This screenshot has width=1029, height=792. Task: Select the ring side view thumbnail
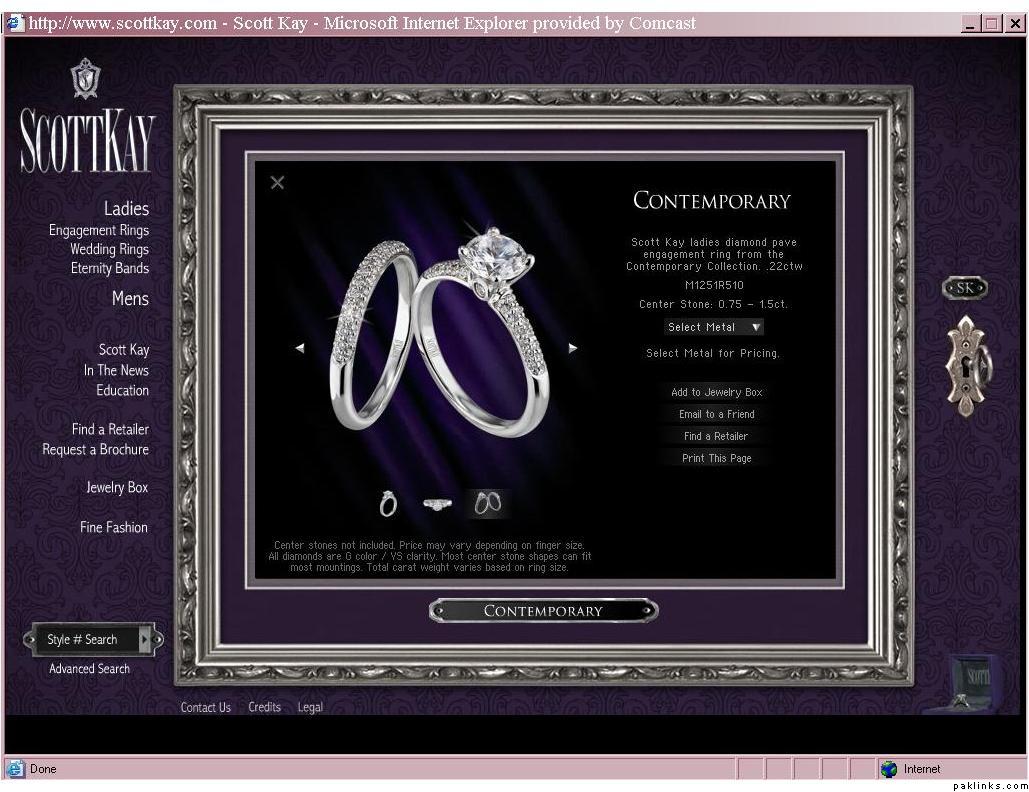(x=437, y=504)
